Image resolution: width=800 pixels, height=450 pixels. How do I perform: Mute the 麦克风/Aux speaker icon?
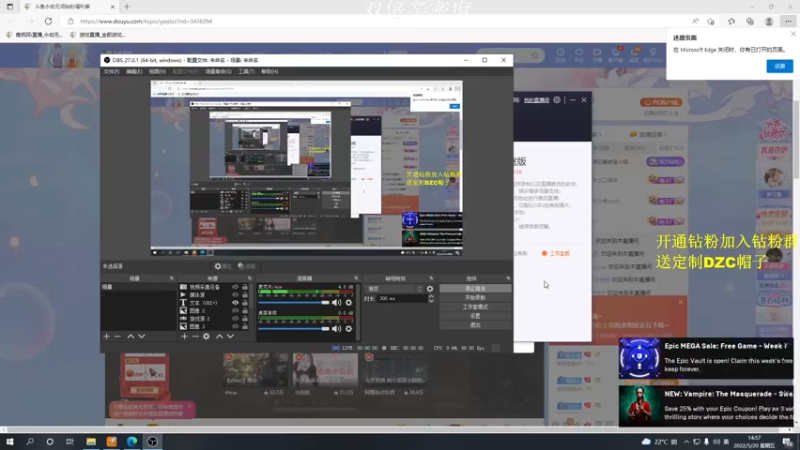(x=336, y=303)
